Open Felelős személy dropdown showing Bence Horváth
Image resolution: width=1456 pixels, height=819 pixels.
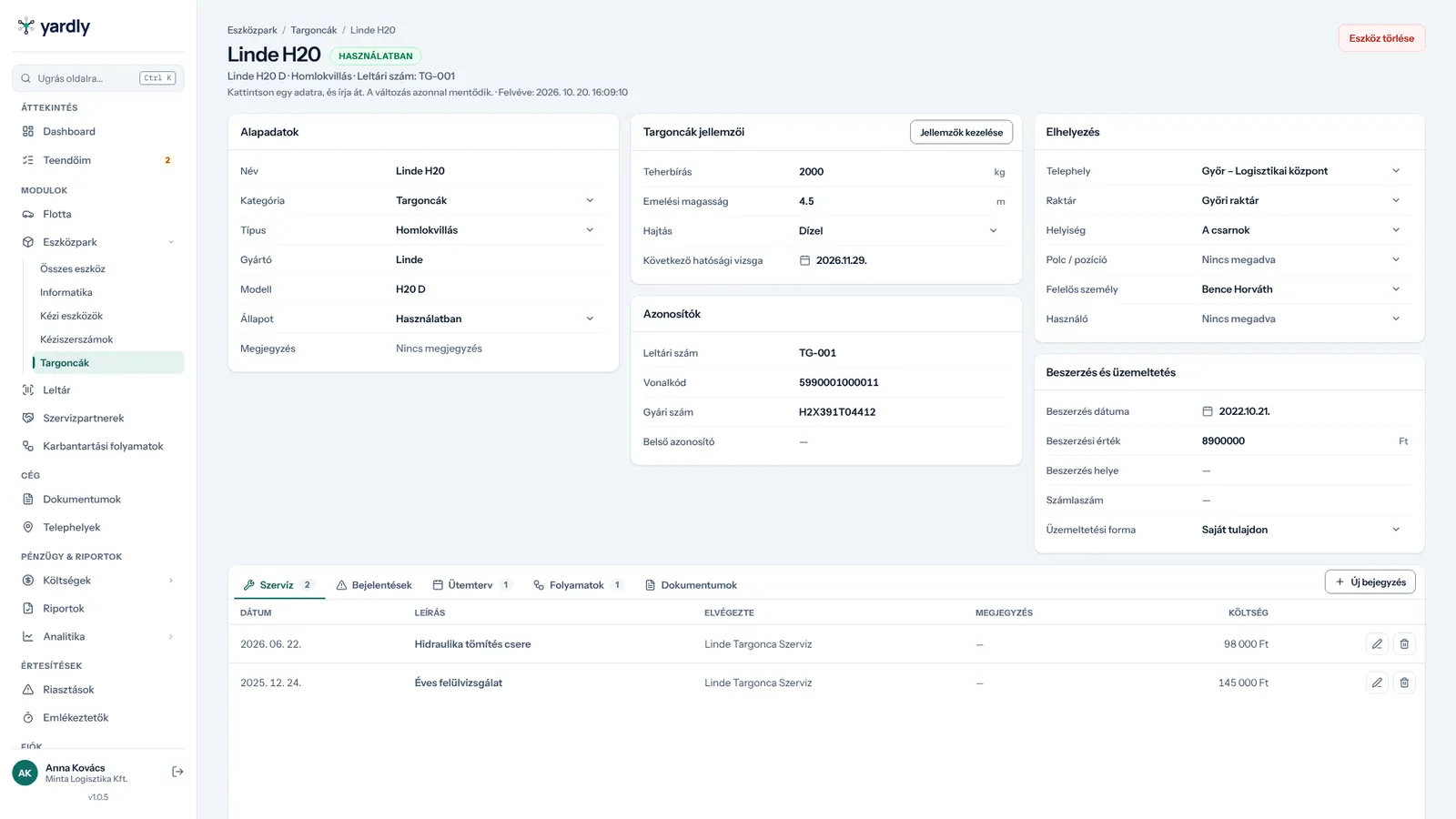[1303, 289]
